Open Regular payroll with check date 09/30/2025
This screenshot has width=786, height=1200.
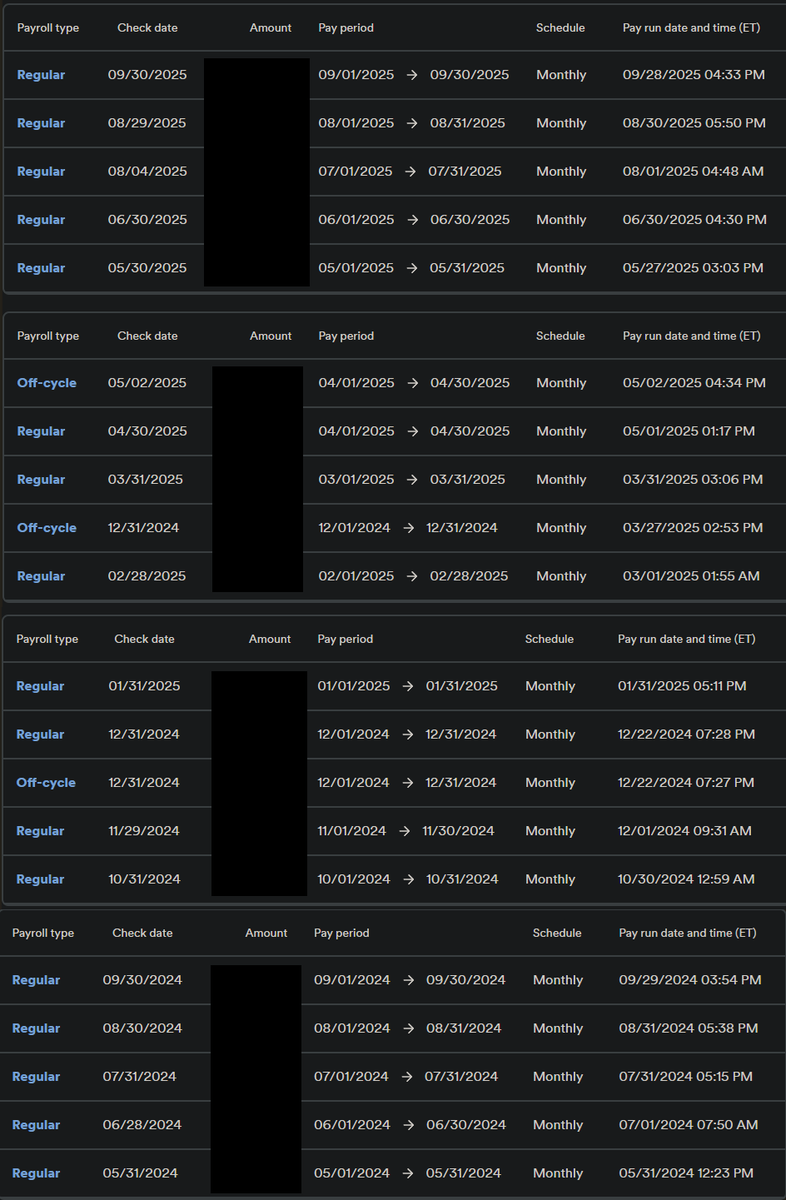pos(41,75)
